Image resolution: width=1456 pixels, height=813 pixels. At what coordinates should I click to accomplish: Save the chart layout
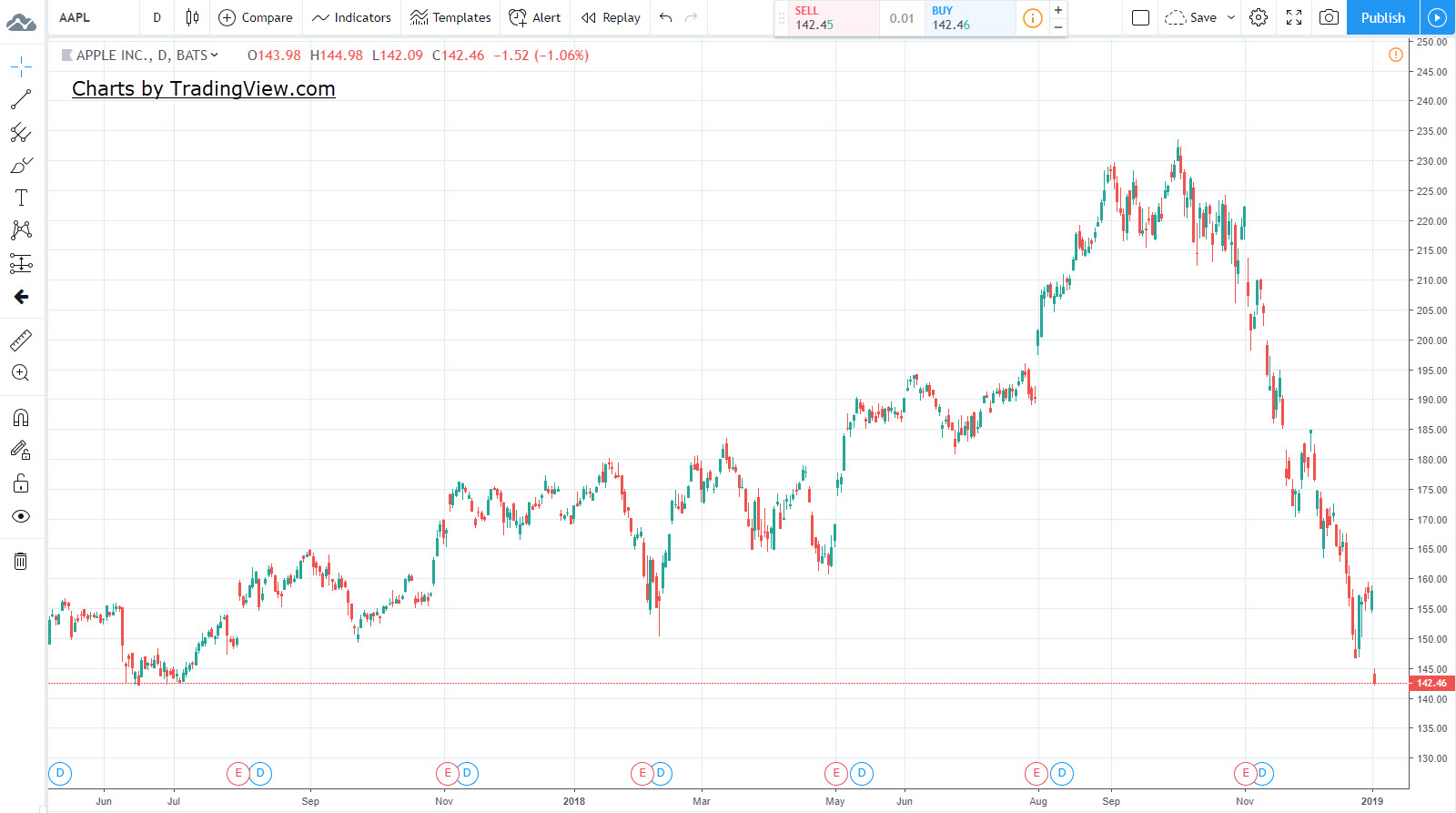pyautogui.click(x=1191, y=17)
